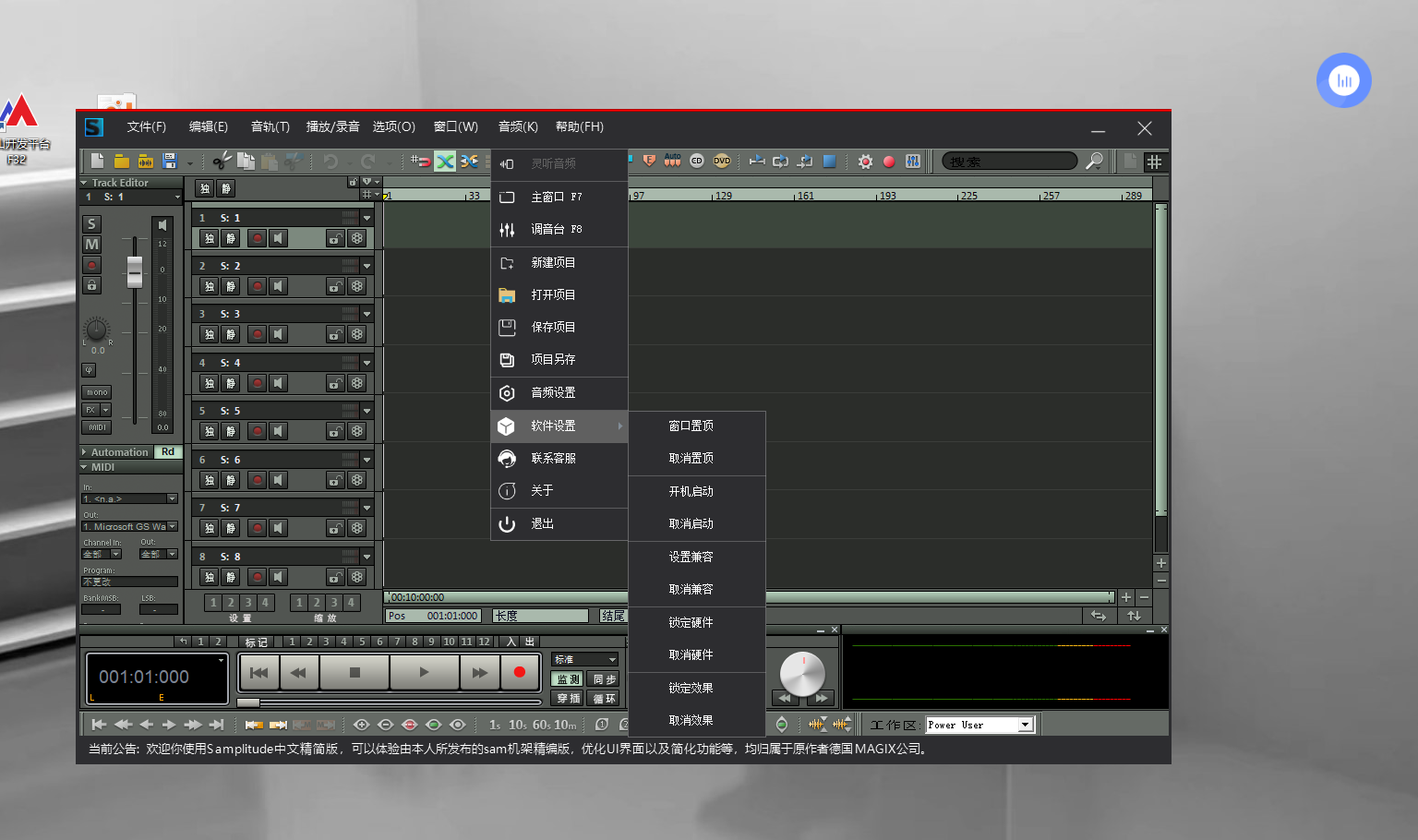1418x840 pixels.
Task: Open the CD burning icon
Action: 696,161
